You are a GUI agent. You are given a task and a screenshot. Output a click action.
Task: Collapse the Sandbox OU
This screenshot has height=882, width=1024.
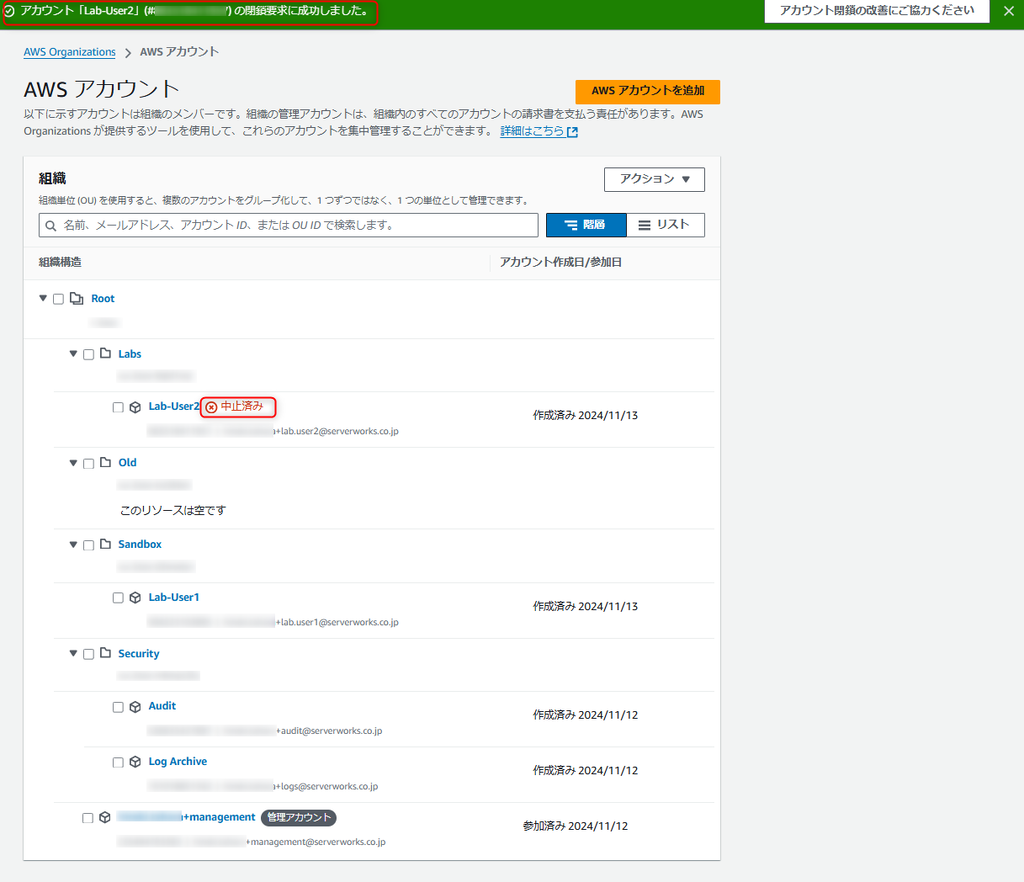[x=73, y=544]
